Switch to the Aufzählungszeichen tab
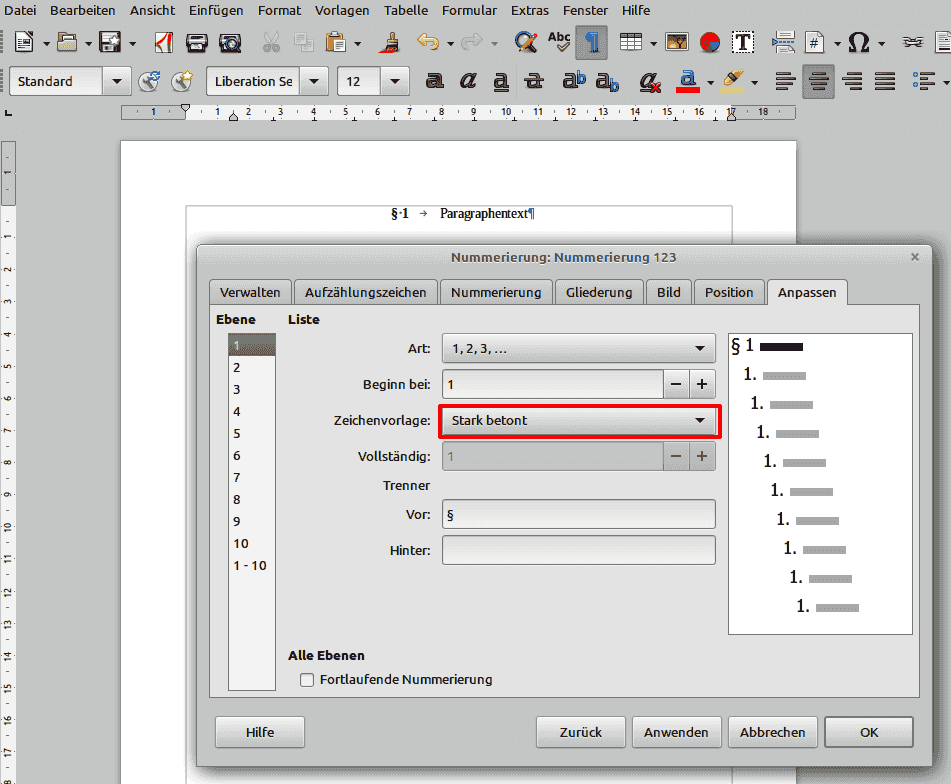 coord(366,292)
